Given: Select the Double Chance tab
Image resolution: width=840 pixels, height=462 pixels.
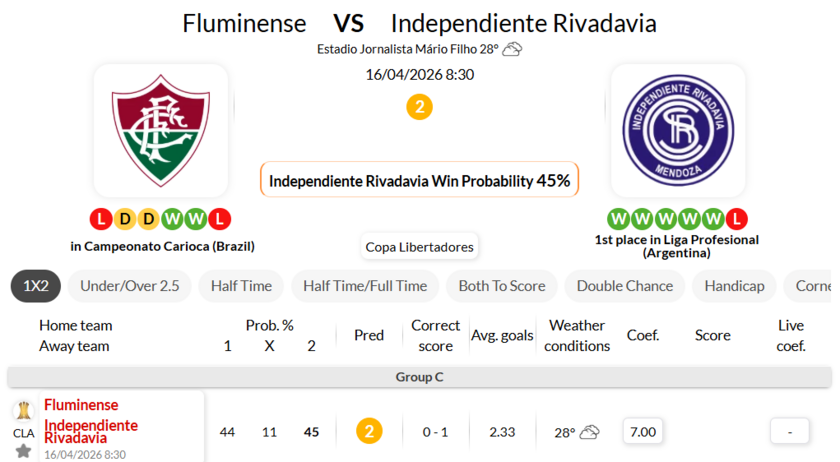Looking at the screenshot, I should [x=625, y=286].
